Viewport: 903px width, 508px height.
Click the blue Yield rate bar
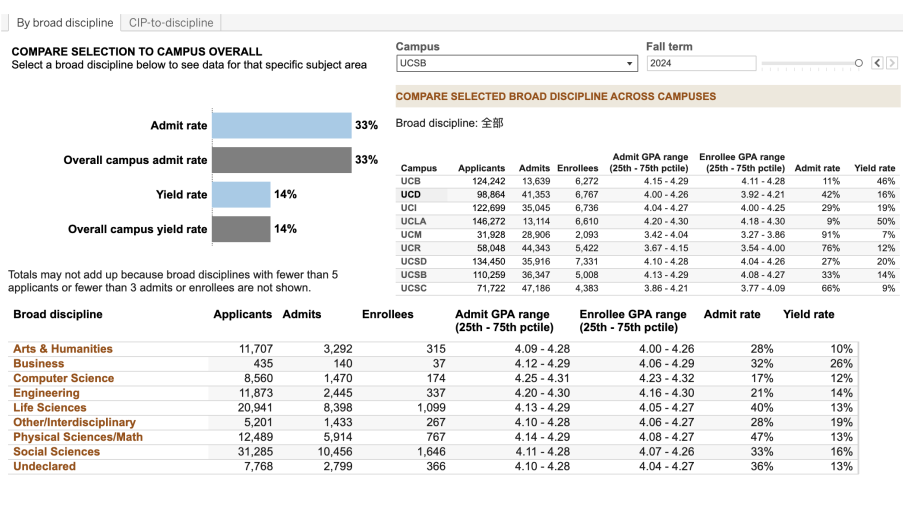click(x=242, y=194)
